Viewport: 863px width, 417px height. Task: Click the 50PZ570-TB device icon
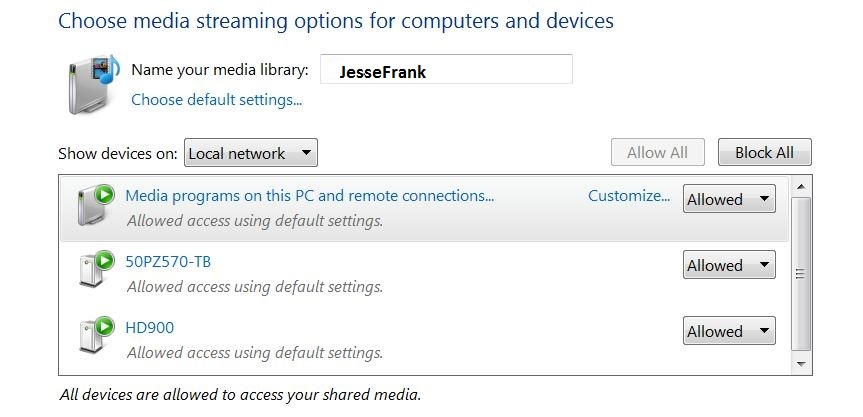click(95, 268)
